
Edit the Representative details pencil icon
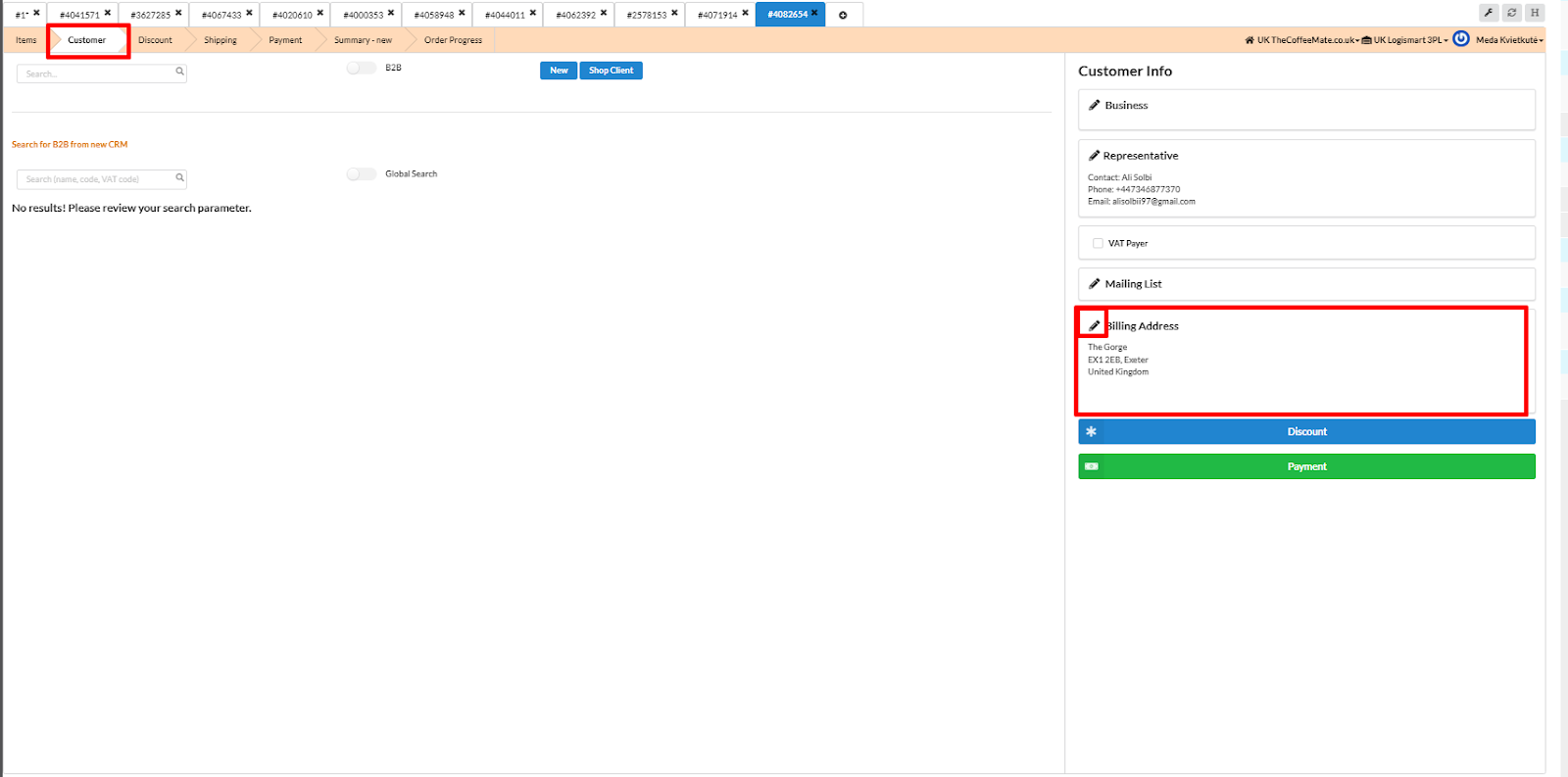click(x=1094, y=156)
